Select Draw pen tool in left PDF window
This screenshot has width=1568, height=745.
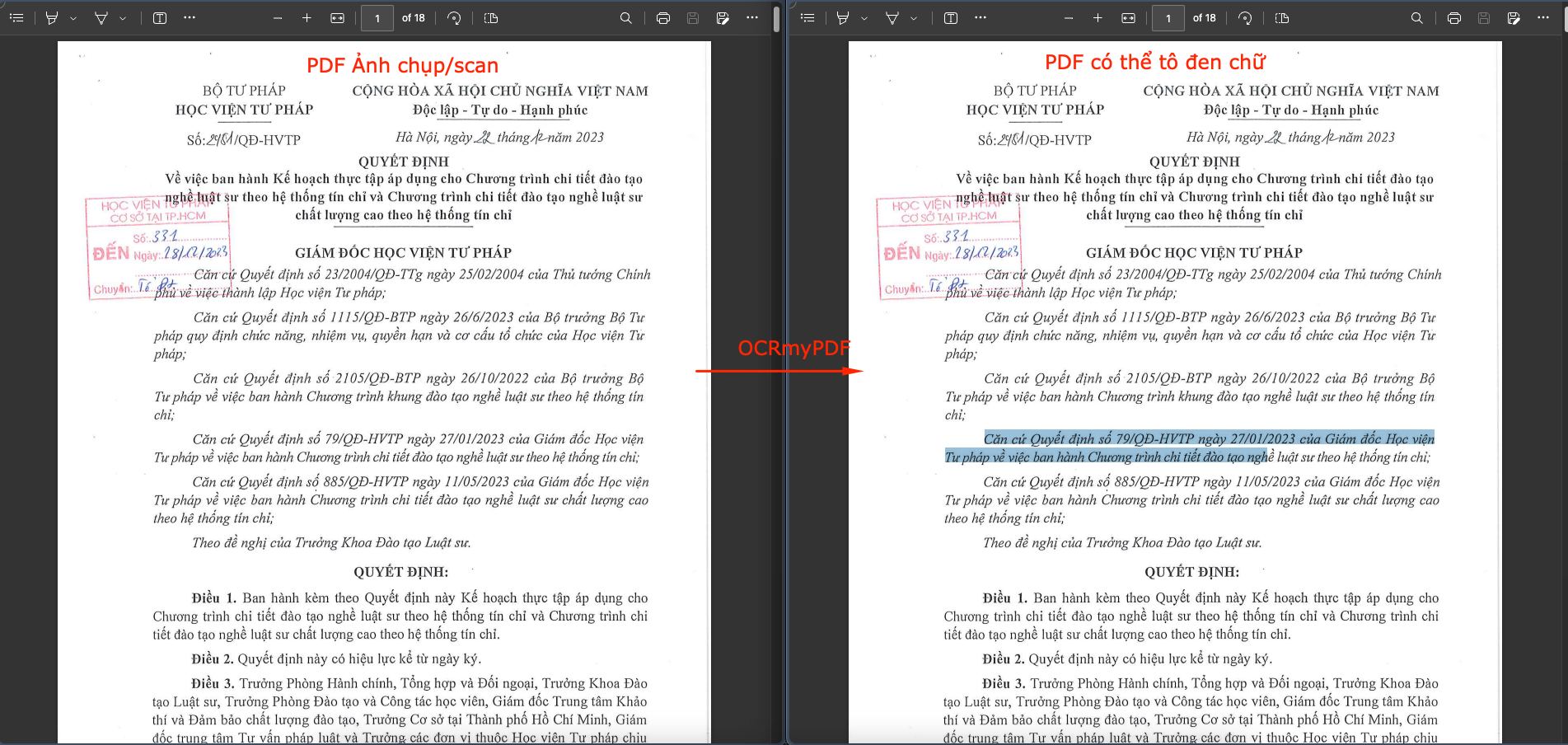(101, 17)
